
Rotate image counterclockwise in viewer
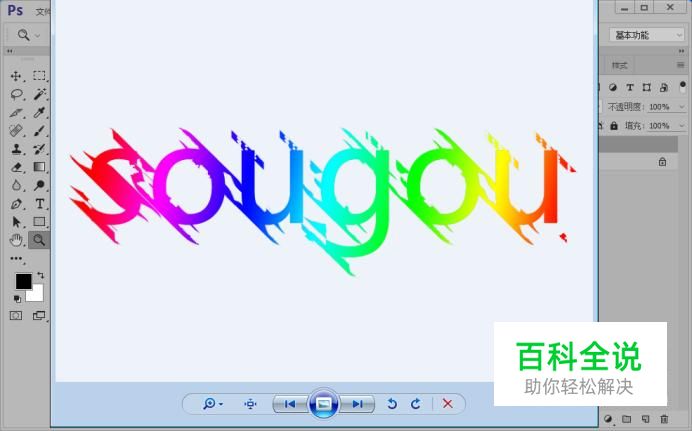pos(392,404)
